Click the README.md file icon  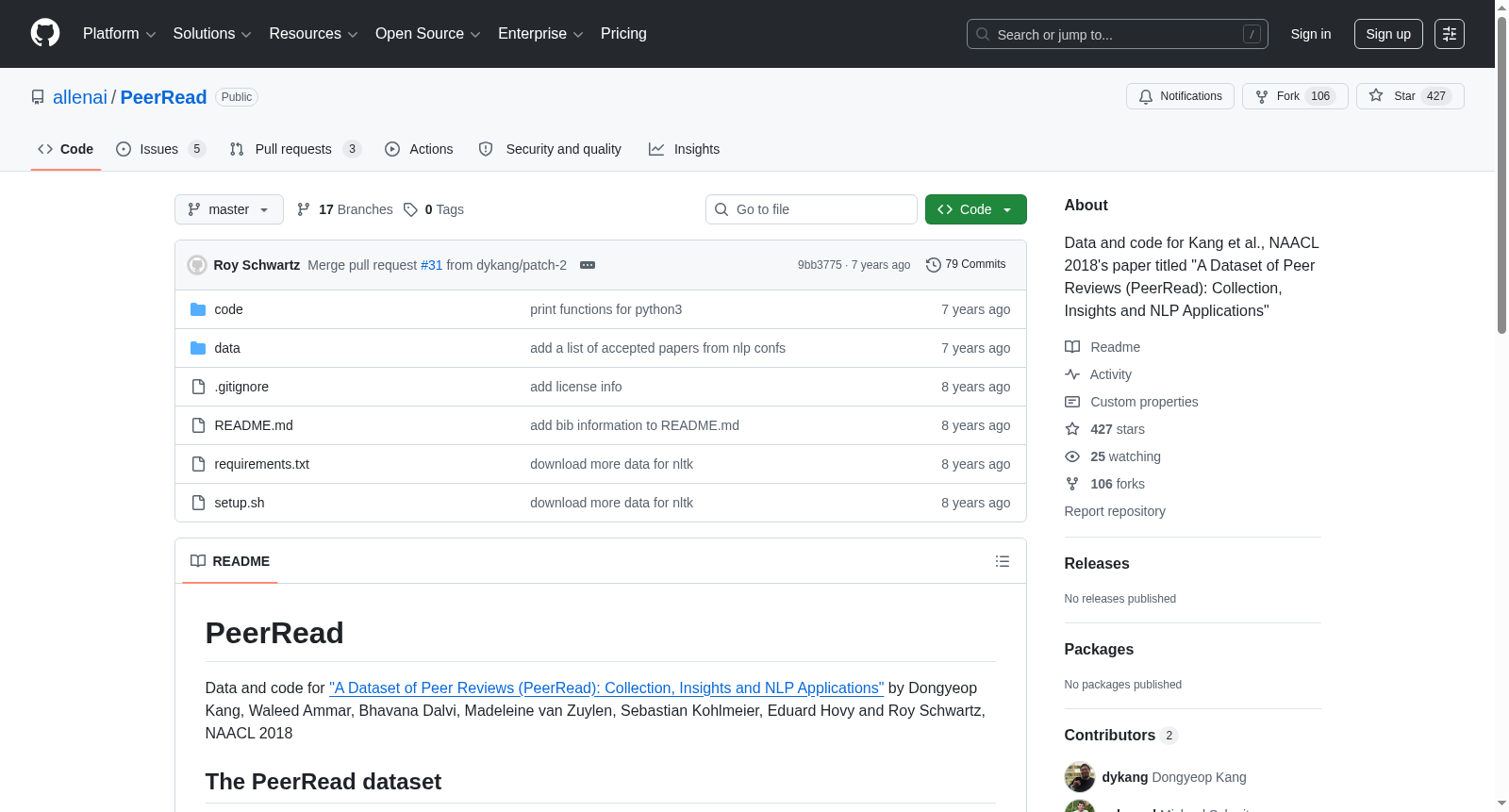click(x=198, y=425)
